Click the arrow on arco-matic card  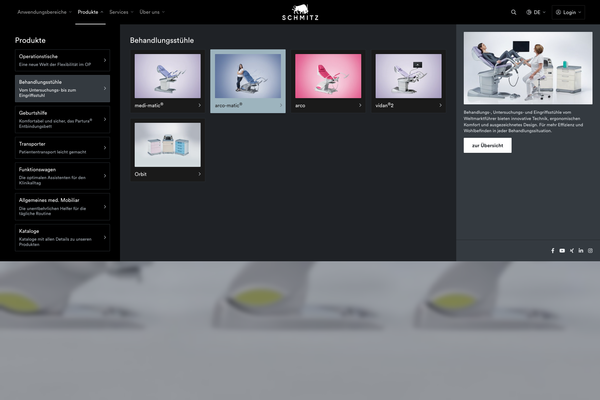coord(280,105)
